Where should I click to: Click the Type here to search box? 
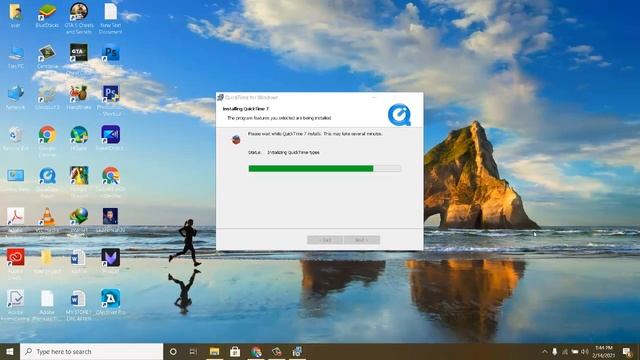(91, 351)
